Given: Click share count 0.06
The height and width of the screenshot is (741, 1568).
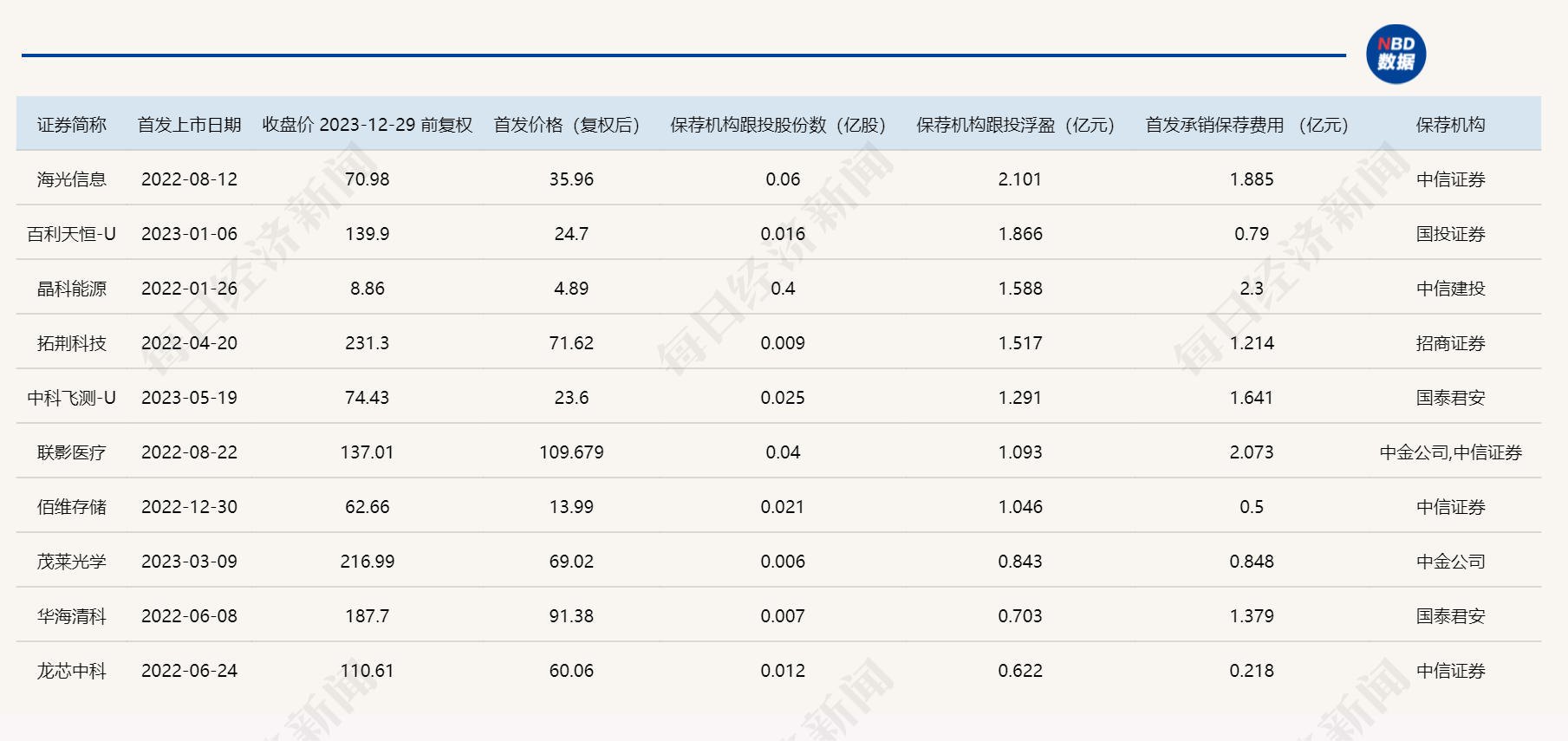Looking at the screenshot, I should tap(783, 179).
